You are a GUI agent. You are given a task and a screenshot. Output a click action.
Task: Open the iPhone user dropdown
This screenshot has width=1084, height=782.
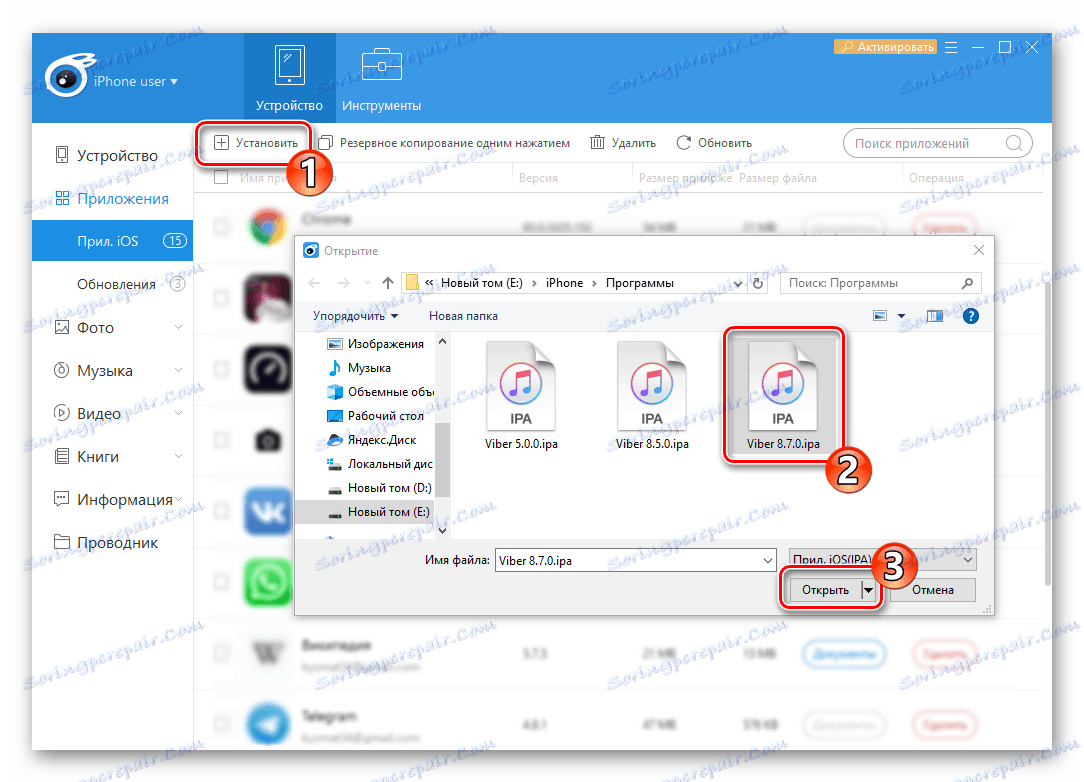(x=136, y=81)
